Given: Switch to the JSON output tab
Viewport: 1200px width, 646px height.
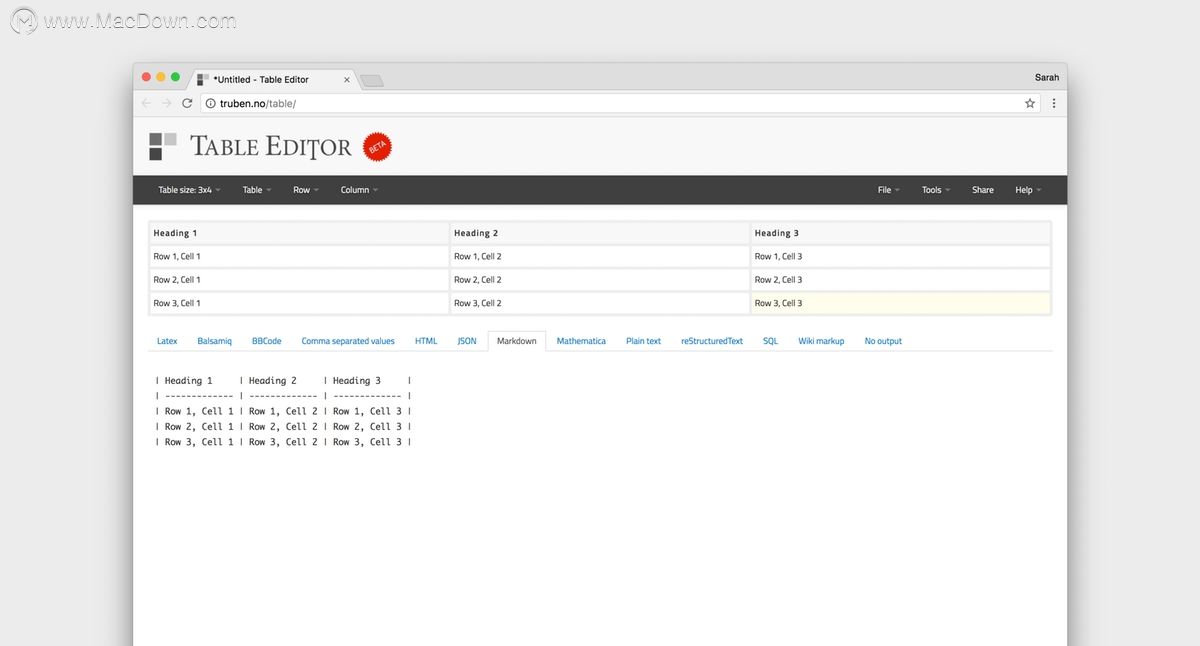Looking at the screenshot, I should click(467, 341).
